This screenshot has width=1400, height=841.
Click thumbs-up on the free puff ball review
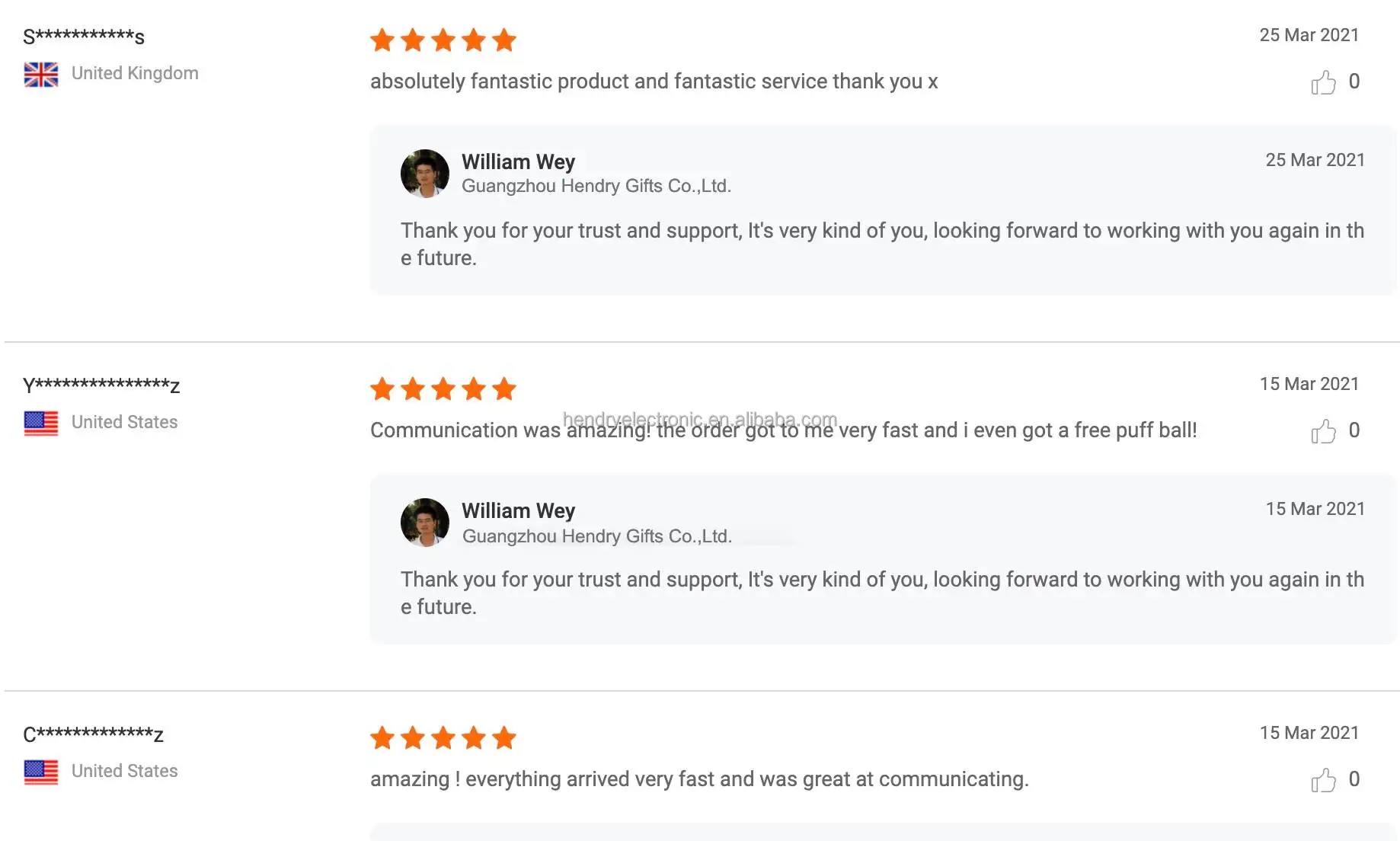(x=1323, y=431)
